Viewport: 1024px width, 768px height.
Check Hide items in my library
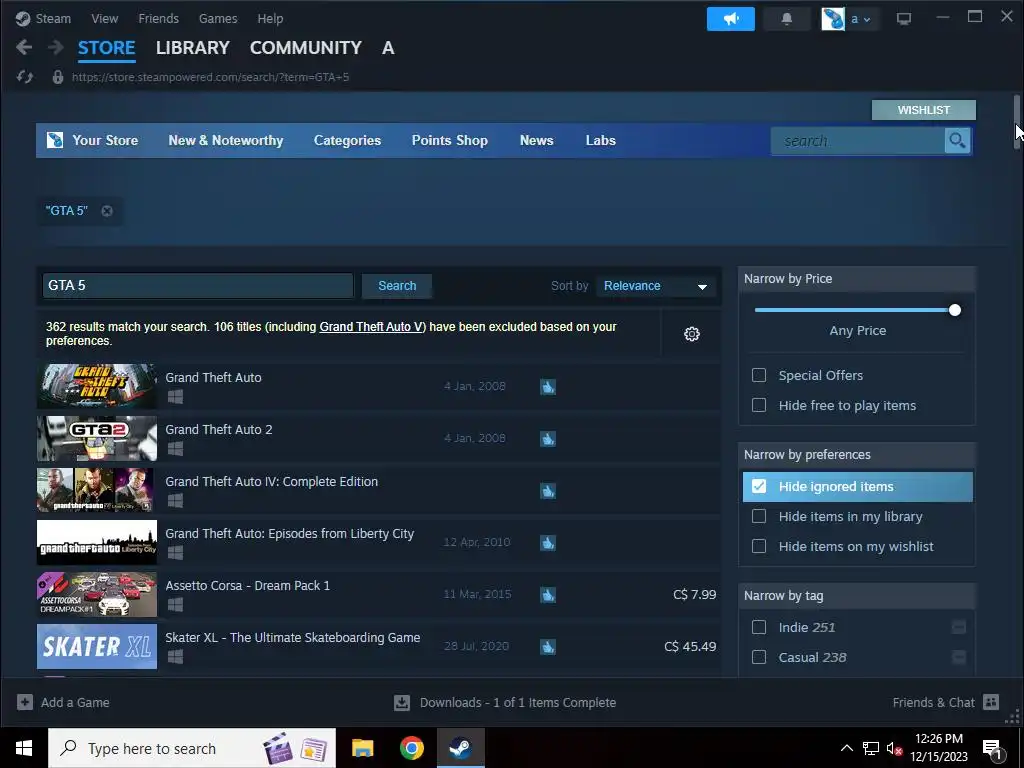click(759, 516)
